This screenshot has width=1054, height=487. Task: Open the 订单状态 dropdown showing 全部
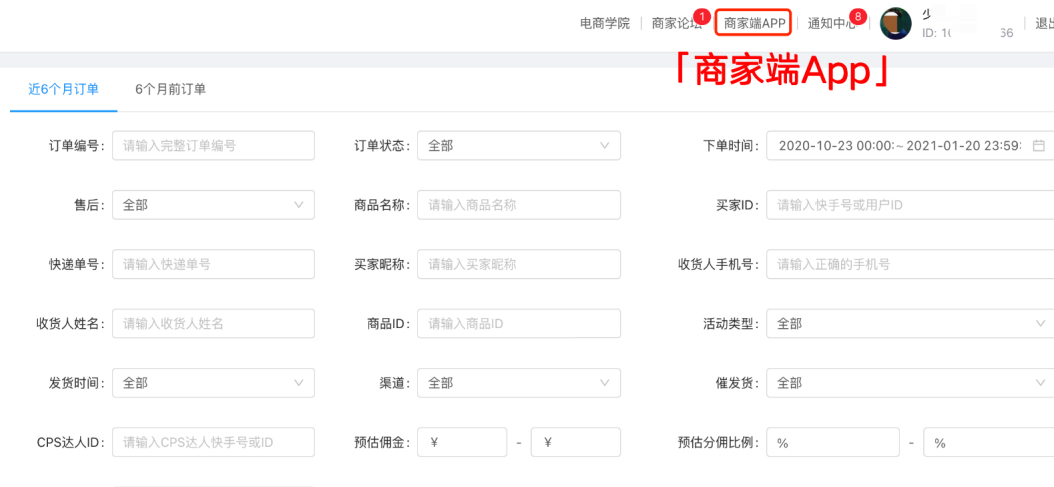[x=519, y=145]
